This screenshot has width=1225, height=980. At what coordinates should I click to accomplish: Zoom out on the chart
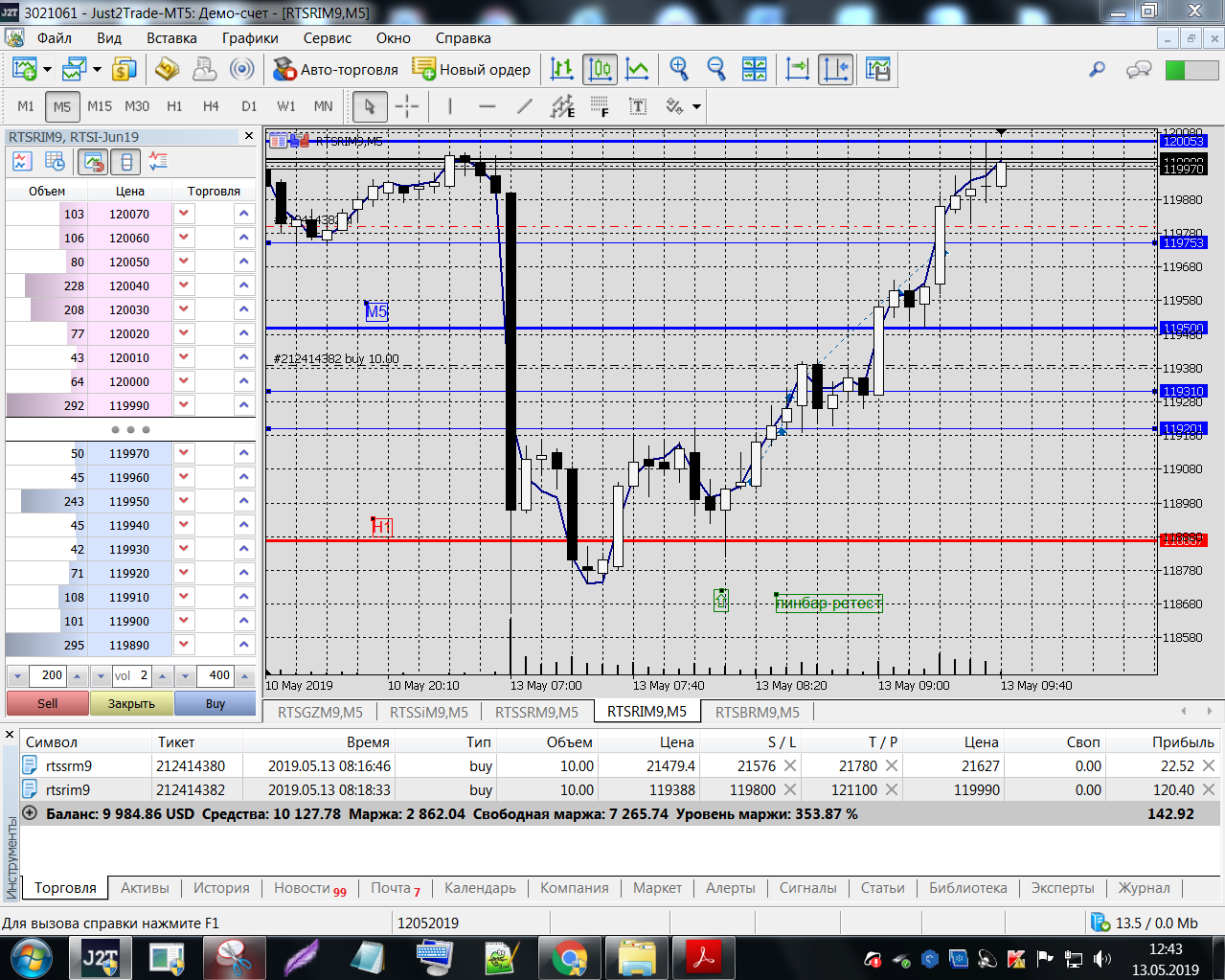(716, 69)
